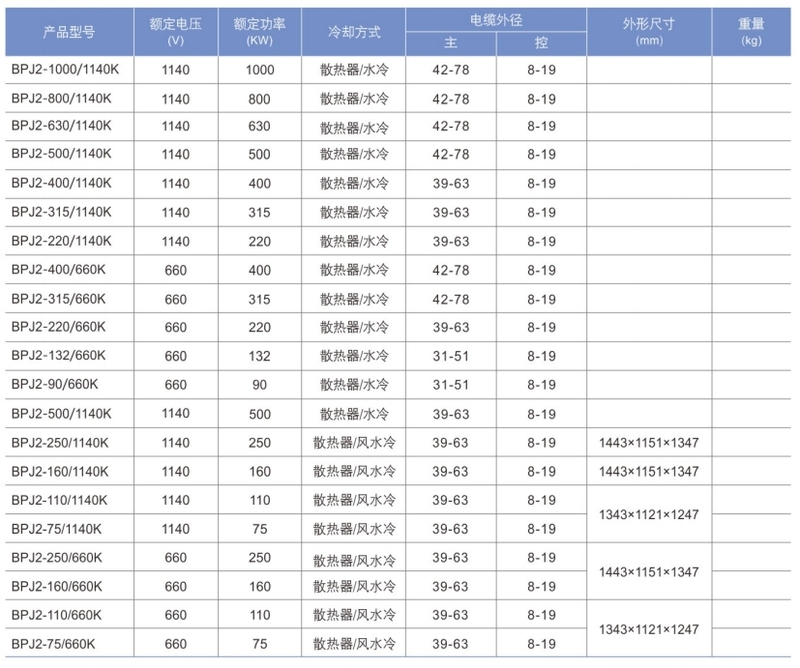Click 散热器/风水冷 in the BPJ2-75/660K row
The image size is (800, 668).
click(354, 644)
